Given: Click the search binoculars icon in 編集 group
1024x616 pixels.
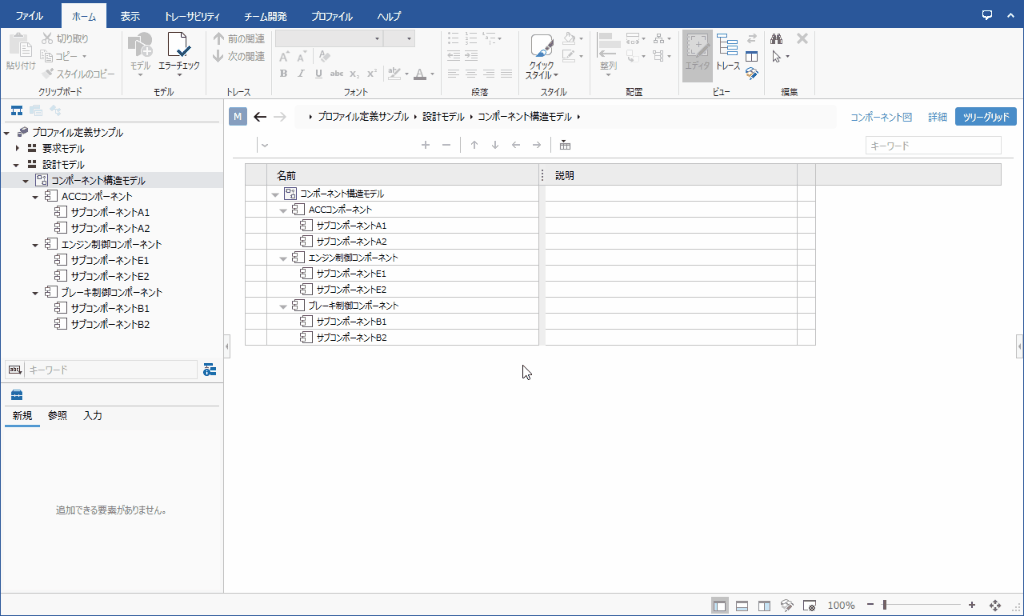Looking at the screenshot, I should (x=776, y=40).
